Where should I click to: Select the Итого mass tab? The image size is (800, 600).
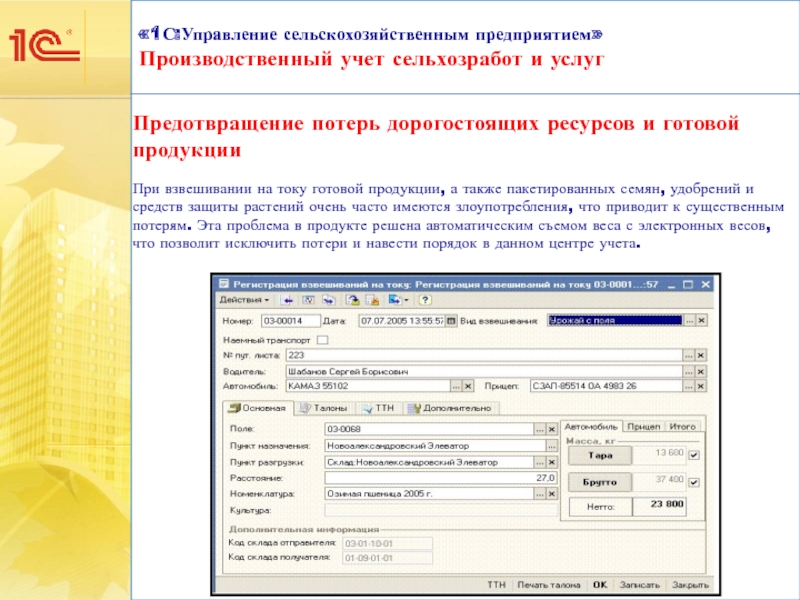click(683, 427)
